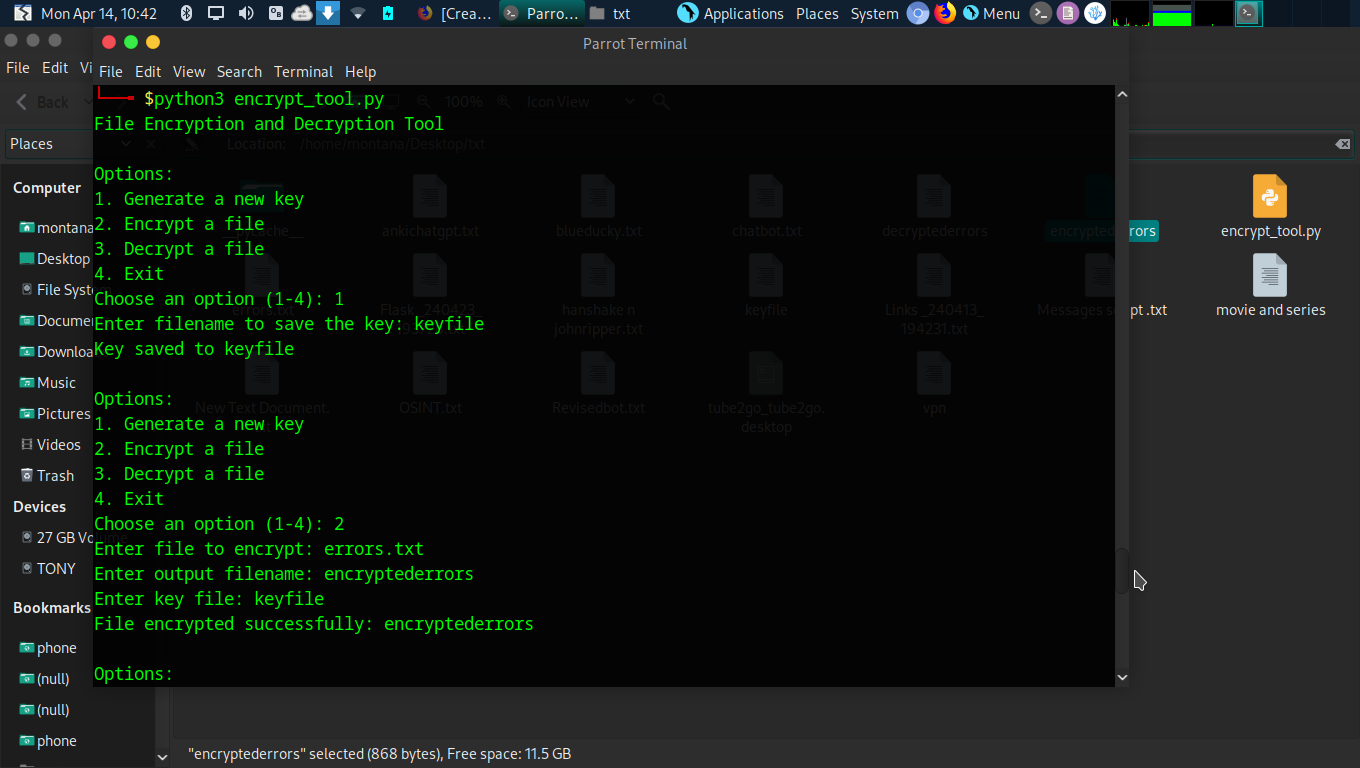1360x768 pixels.
Task: Open the file manager's File menu
Action: 18,68
